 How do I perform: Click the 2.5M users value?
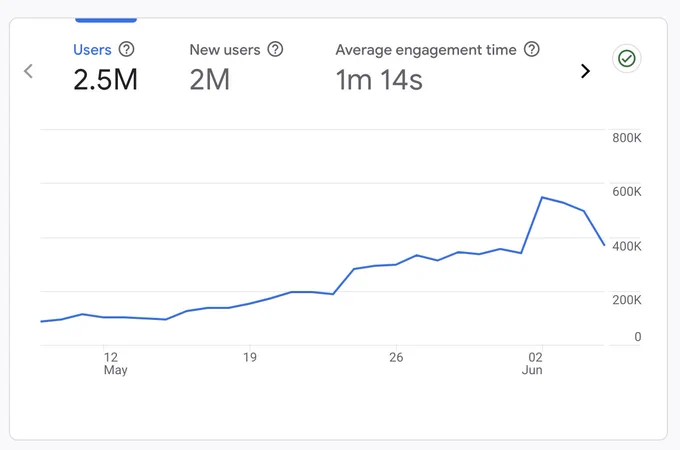coord(105,80)
